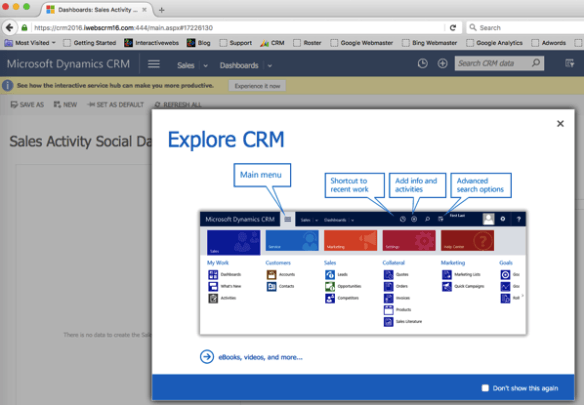Go back with browser back arrow

(9, 28)
